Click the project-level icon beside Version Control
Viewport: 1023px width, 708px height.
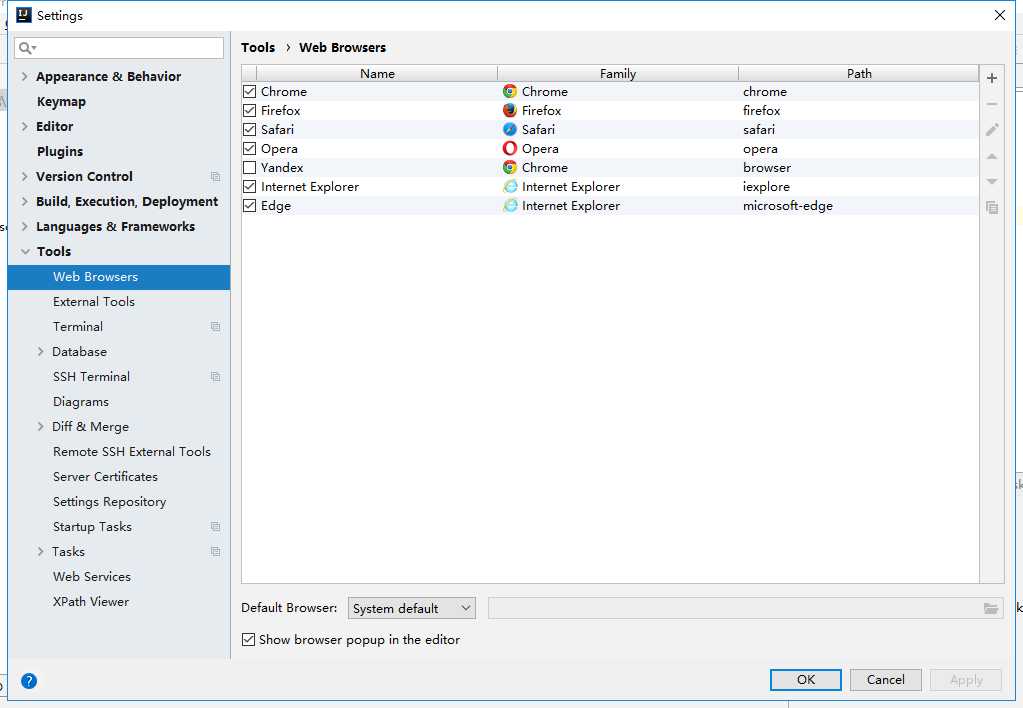coord(215,177)
